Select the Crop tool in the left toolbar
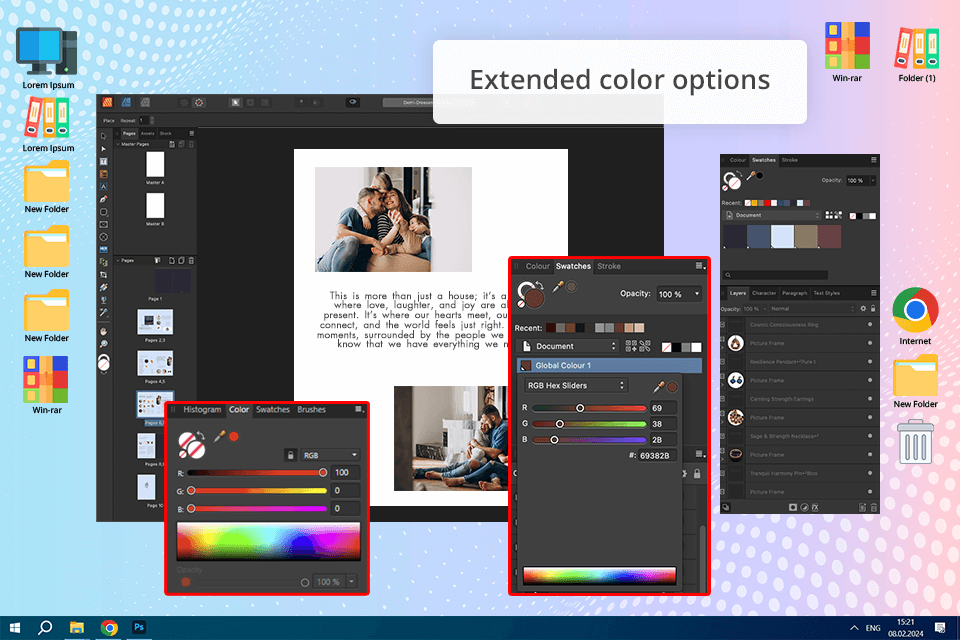960x640 pixels. click(103, 274)
